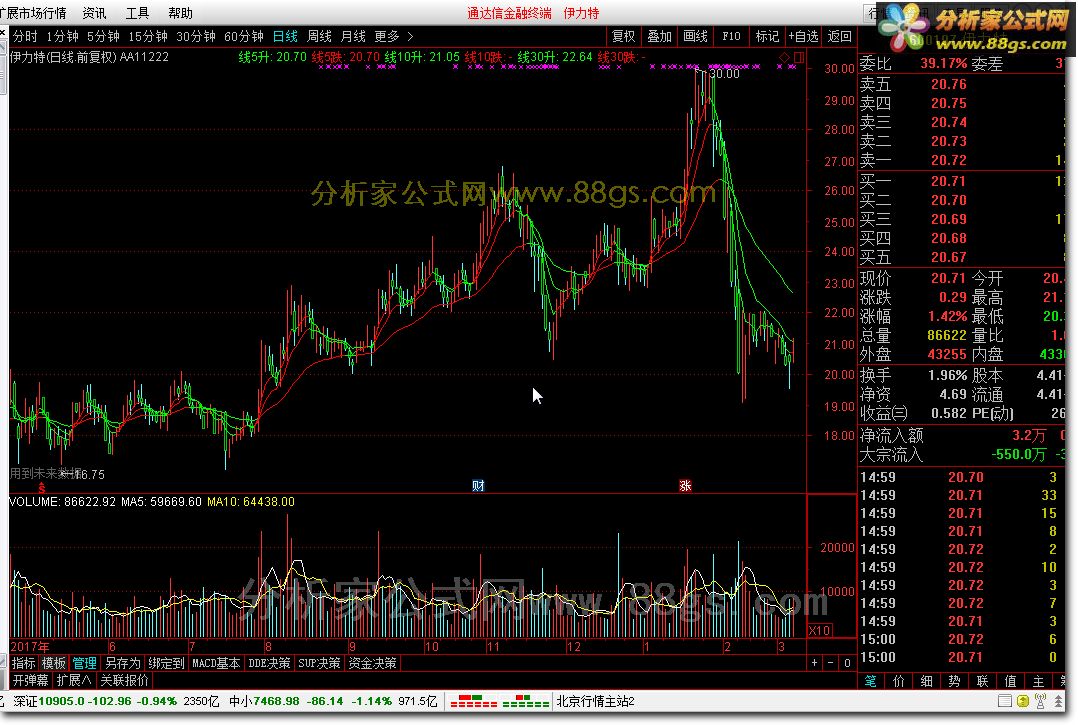This screenshot has height=725, width=1078.
Task: Click the antenna signal icon in the status bar
Action: click(x=1040, y=701)
